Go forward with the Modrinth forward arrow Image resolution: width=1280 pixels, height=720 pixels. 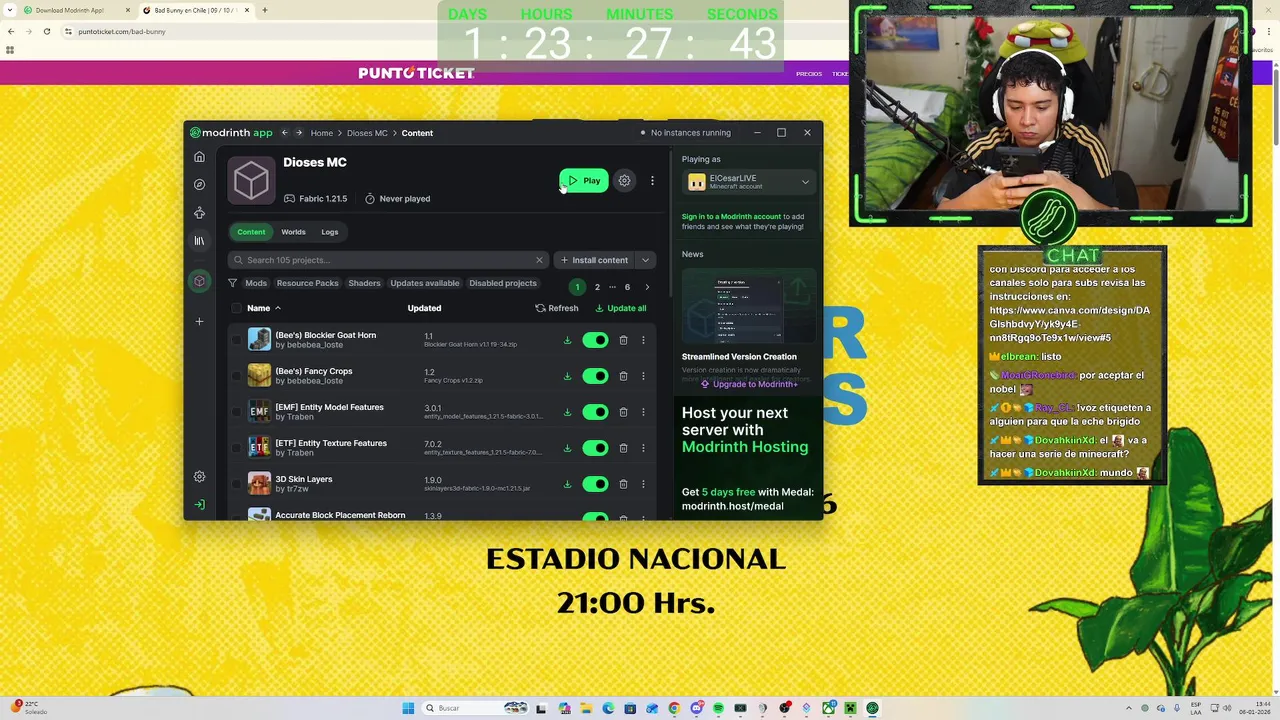(x=298, y=133)
